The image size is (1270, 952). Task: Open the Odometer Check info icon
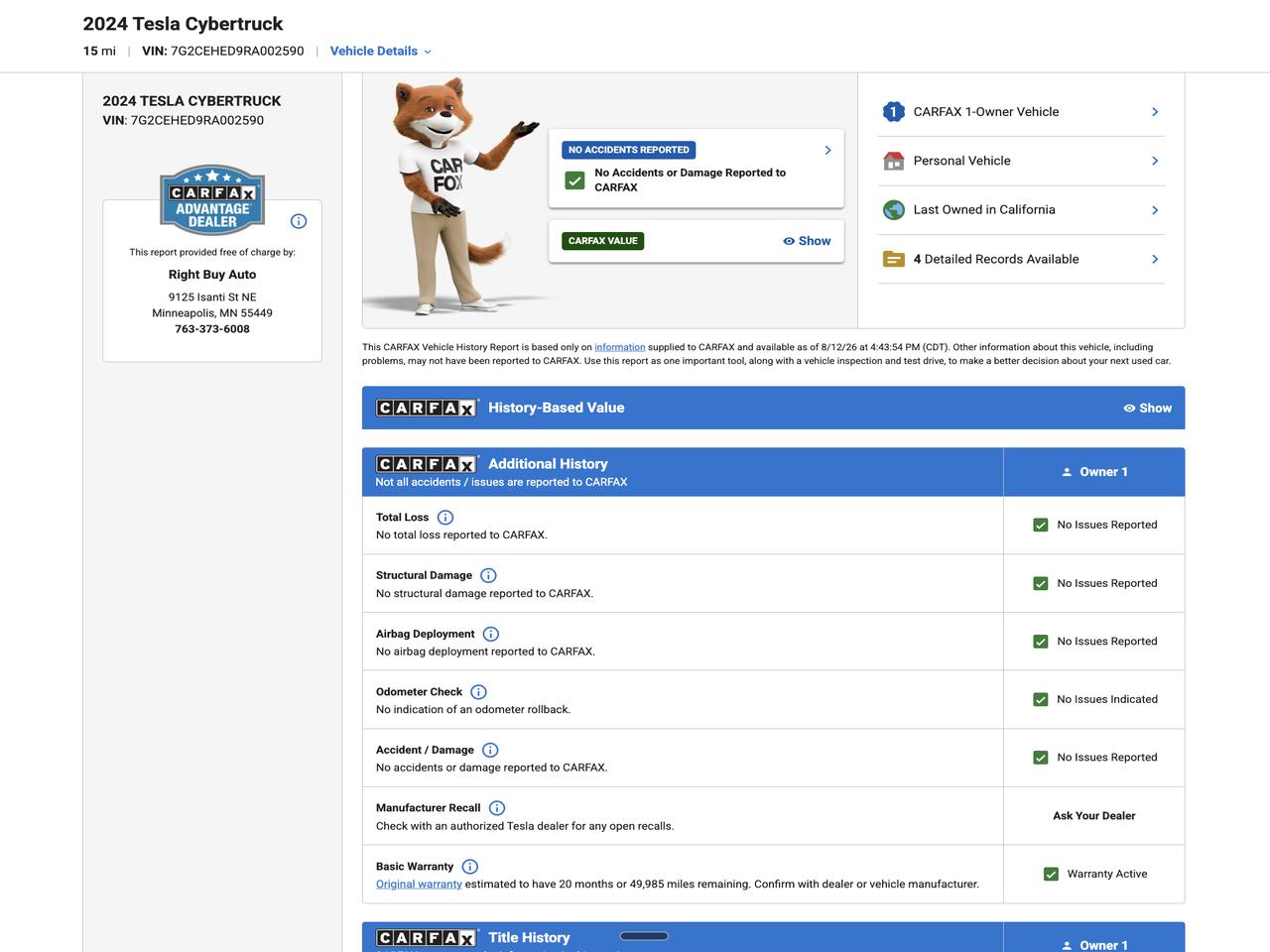pyautogui.click(x=478, y=692)
